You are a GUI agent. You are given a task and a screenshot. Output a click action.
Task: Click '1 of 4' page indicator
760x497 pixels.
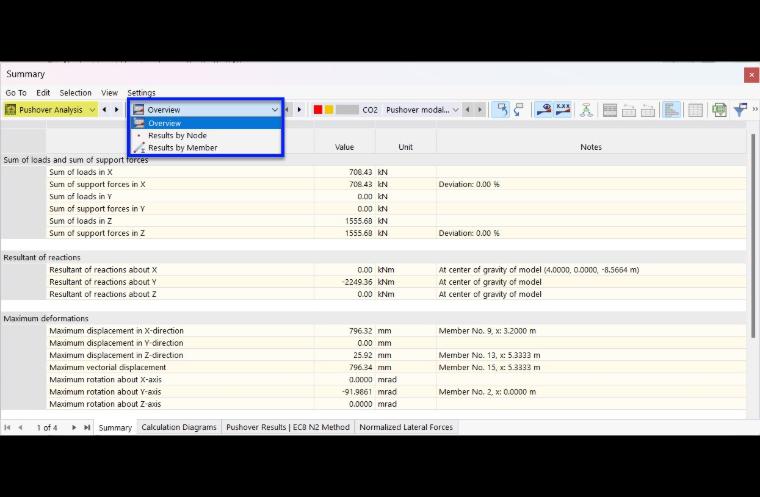coord(47,428)
